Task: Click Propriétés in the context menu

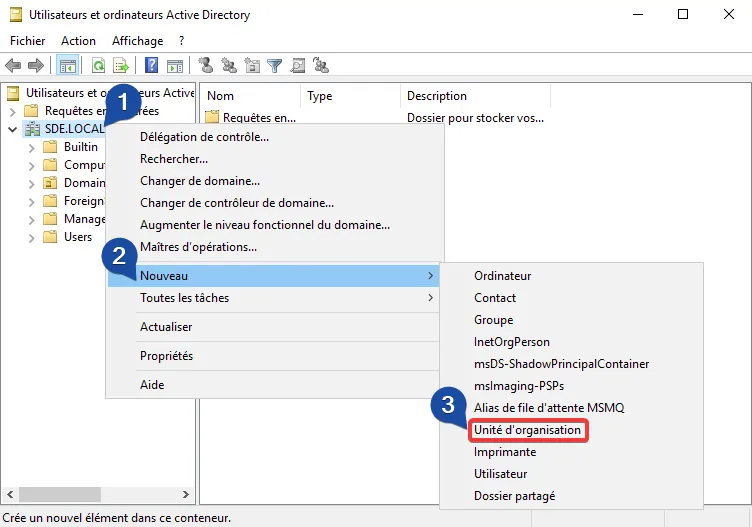Action: [x=166, y=356]
